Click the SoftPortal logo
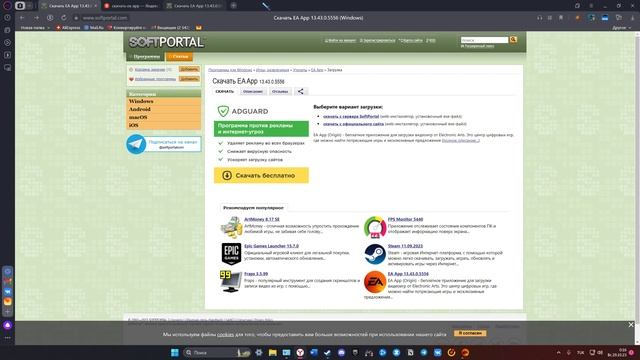Viewport: 640px width, 360px height. (x=166, y=42)
